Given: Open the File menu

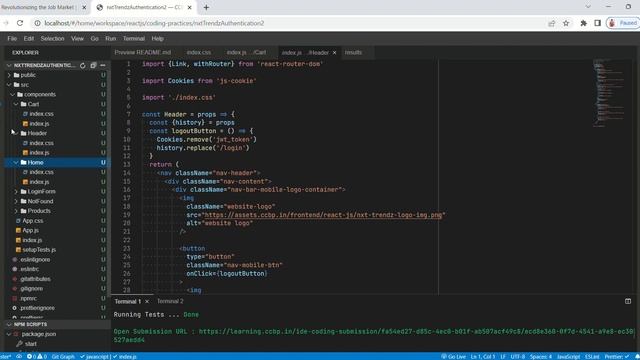Looking at the screenshot, I should click(12, 39).
